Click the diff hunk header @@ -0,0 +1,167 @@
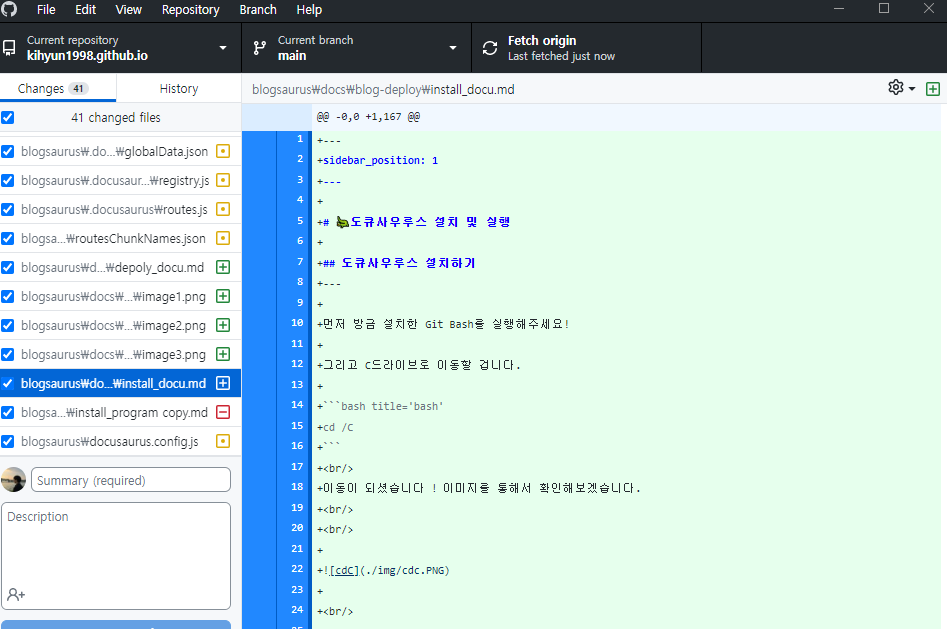The height and width of the screenshot is (629, 947). (x=368, y=117)
